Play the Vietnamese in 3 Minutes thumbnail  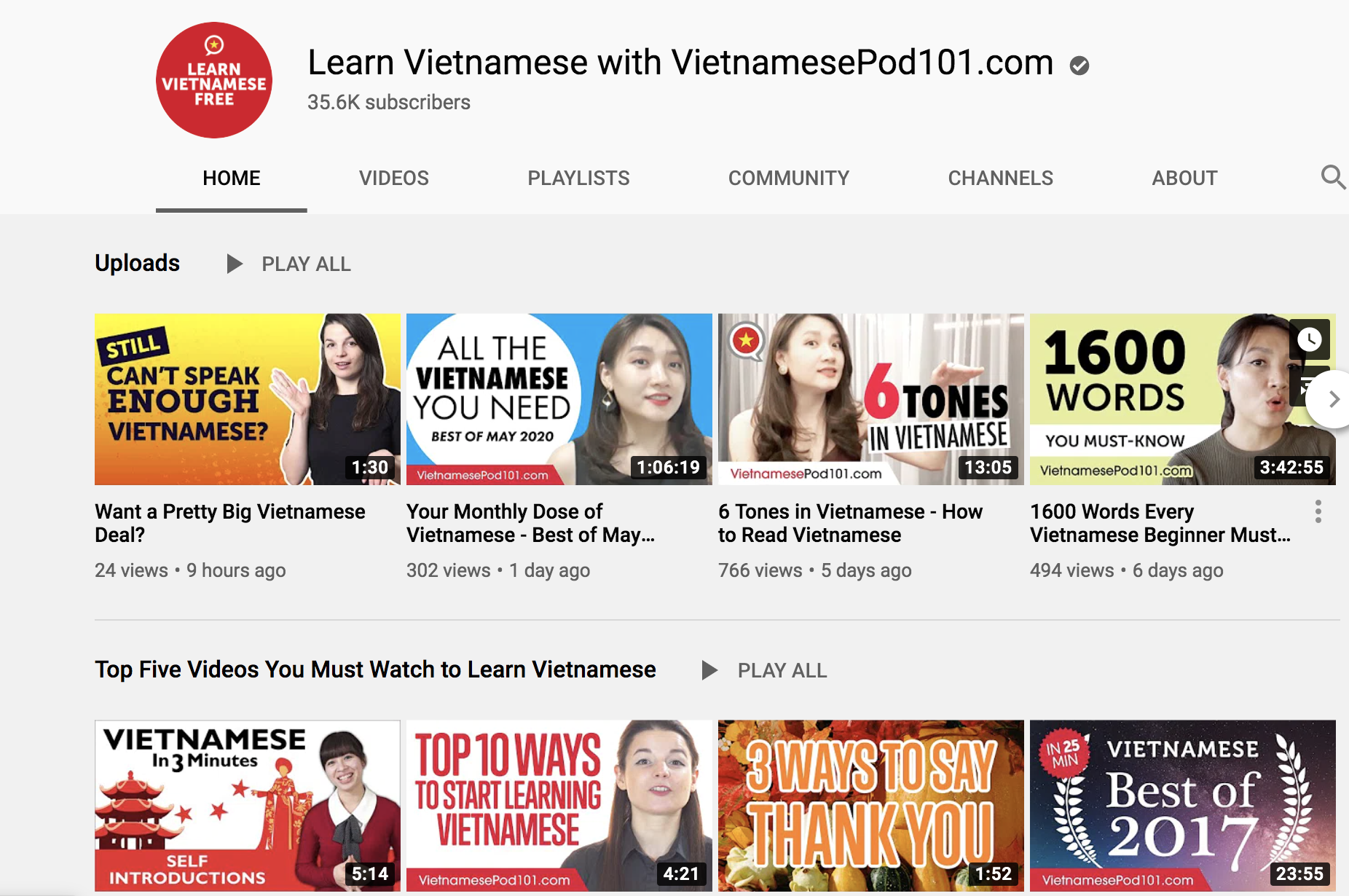click(248, 806)
